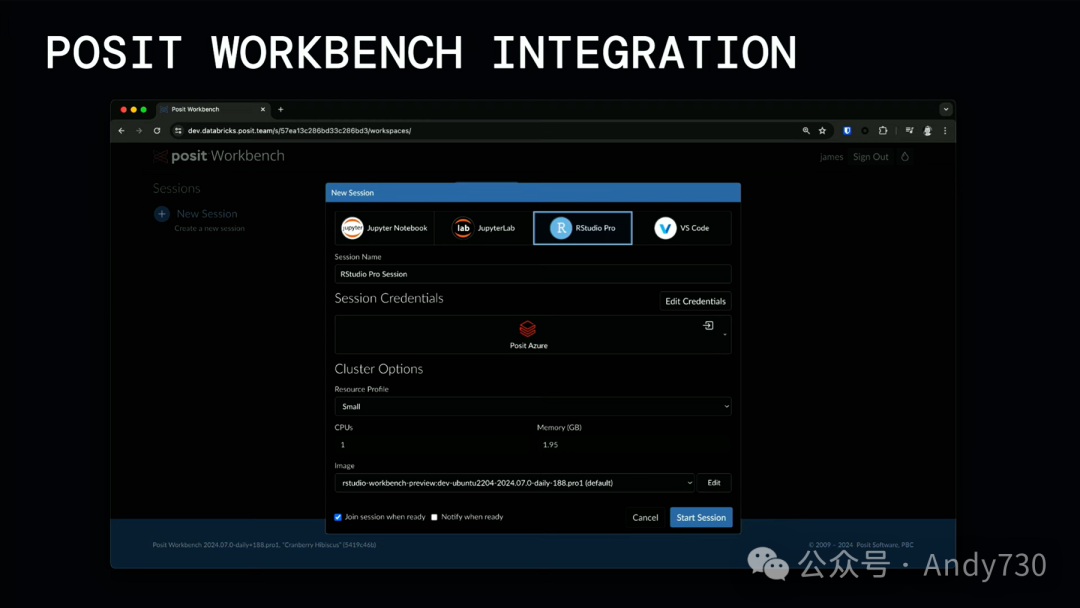Click the Sign Out link
Image resolution: width=1080 pixels, height=608 pixels.
tap(871, 157)
